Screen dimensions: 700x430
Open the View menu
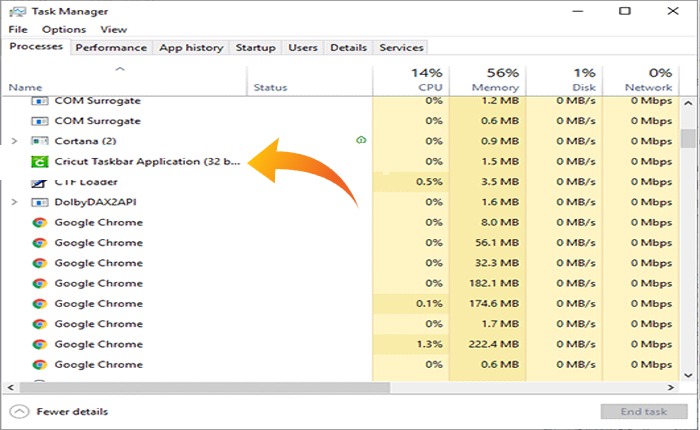(x=113, y=30)
